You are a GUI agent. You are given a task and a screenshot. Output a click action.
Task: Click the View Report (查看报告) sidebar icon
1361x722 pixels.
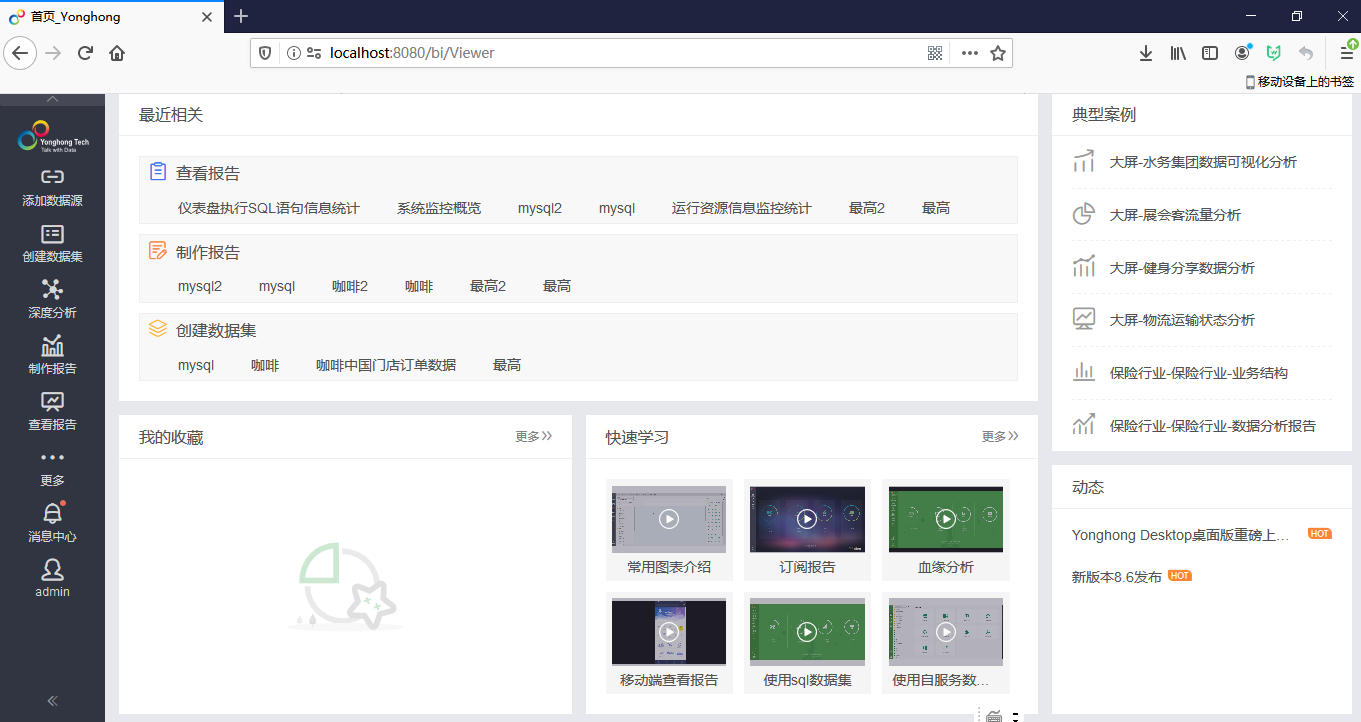point(52,402)
